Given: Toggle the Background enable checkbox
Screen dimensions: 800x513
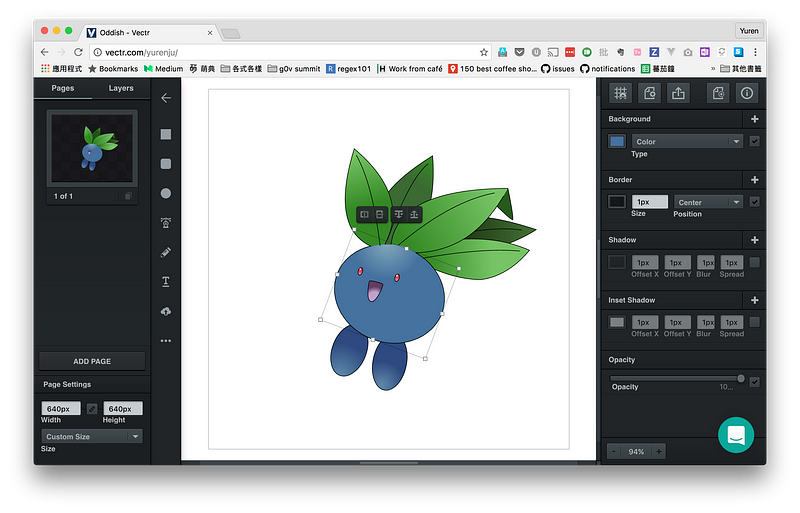Looking at the screenshot, I should tap(754, 141).
